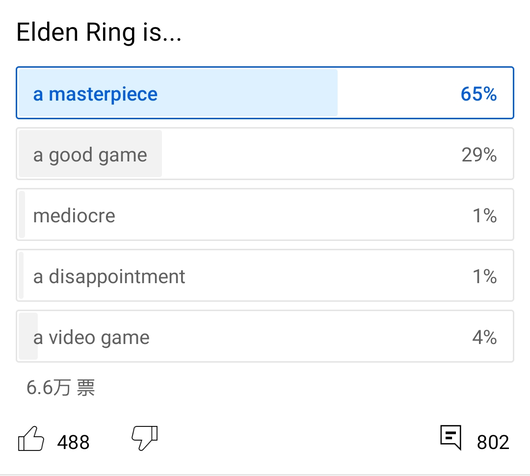Select the "a masterpiece" poll option
Screen dimensions: 530x476
[265, 93]
